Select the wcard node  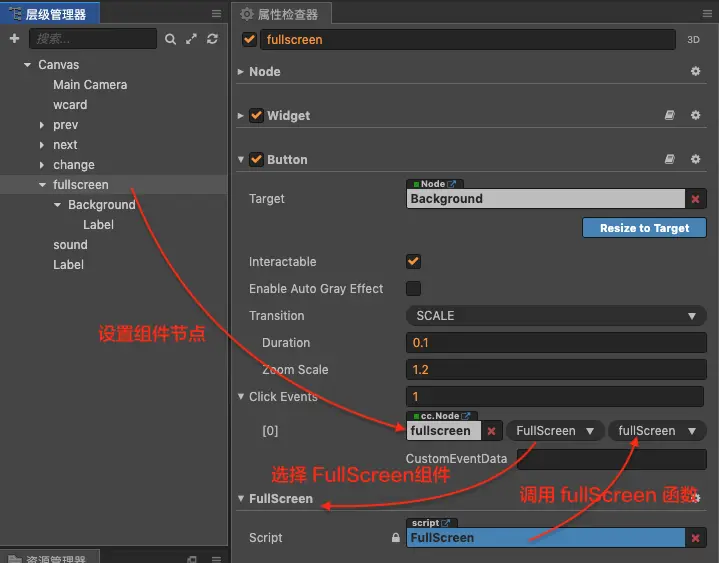click(70, 105)
